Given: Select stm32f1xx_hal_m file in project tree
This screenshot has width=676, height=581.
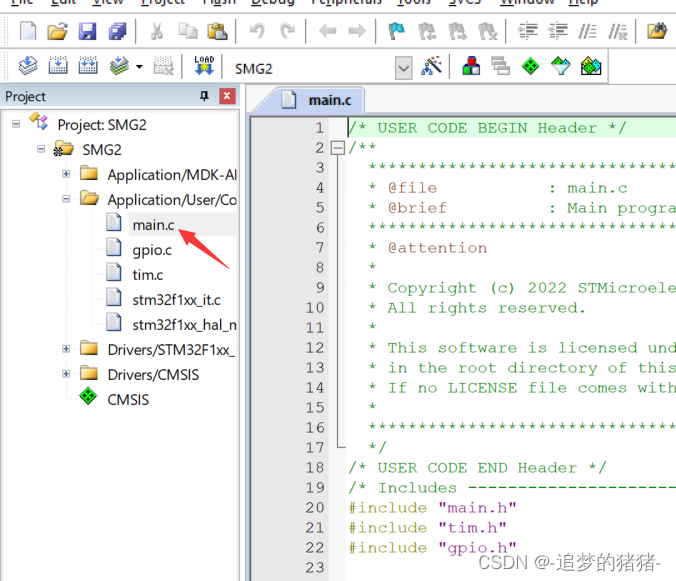Looking at the screenshot, I should pyautogui.click(x=184, y=325).
